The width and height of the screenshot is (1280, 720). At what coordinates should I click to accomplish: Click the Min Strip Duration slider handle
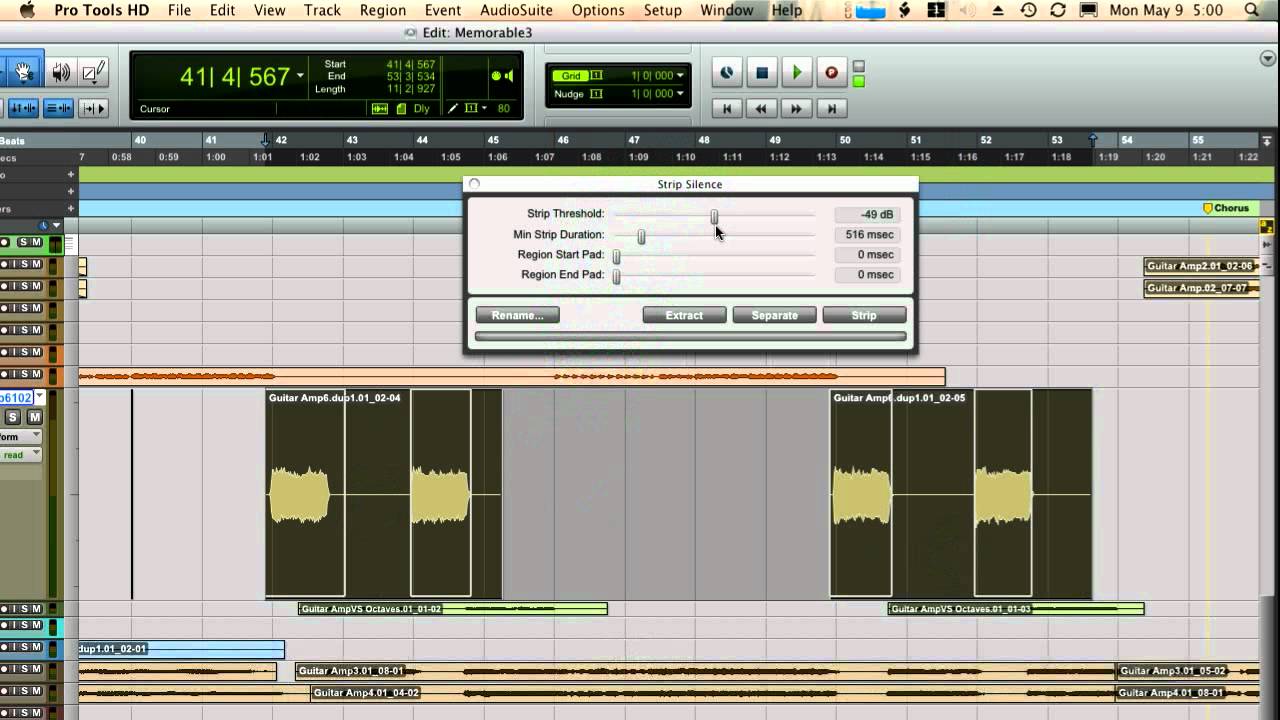[641, 236]
